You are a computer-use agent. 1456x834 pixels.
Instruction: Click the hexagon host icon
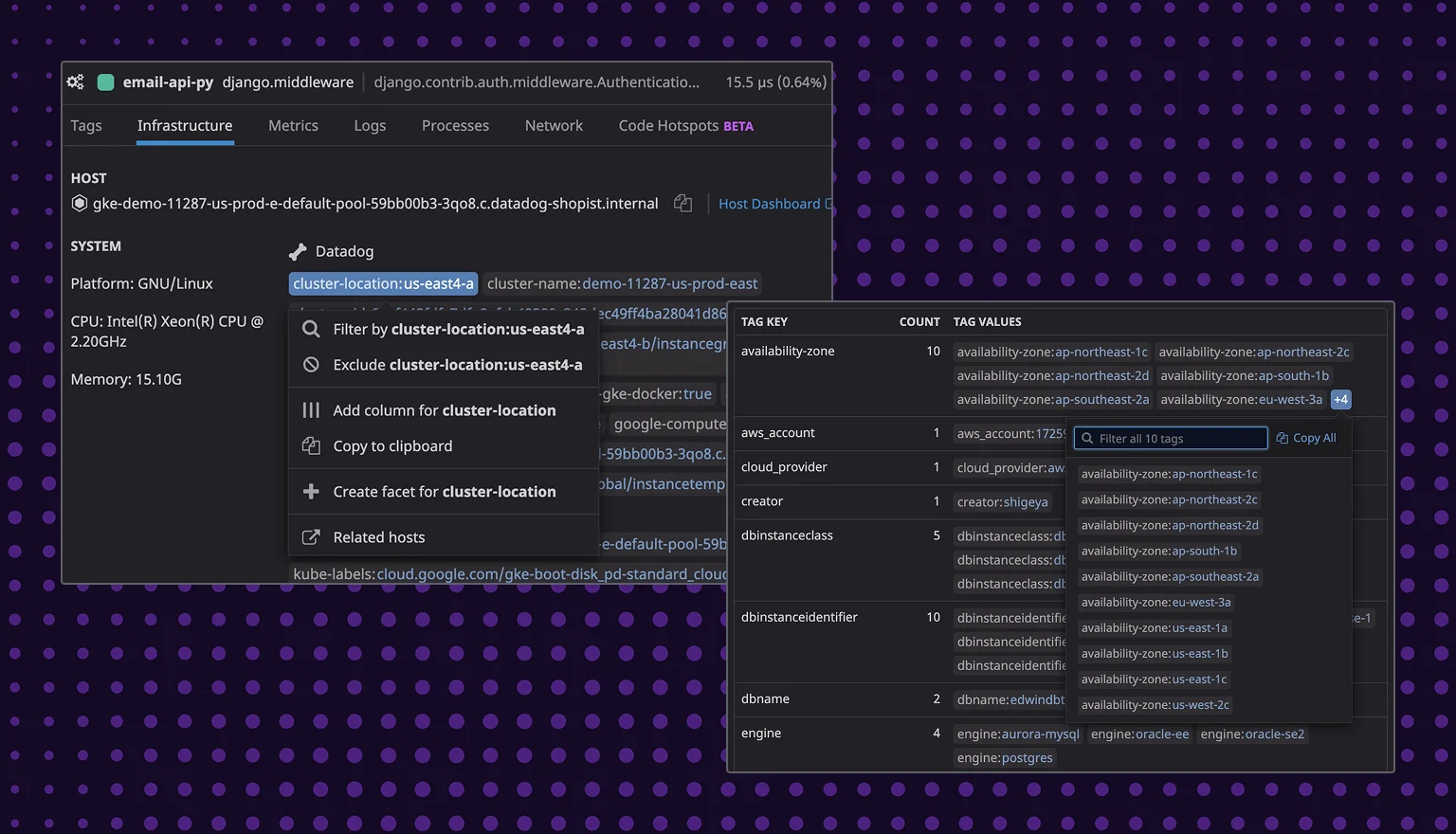[x=80, y=204]
